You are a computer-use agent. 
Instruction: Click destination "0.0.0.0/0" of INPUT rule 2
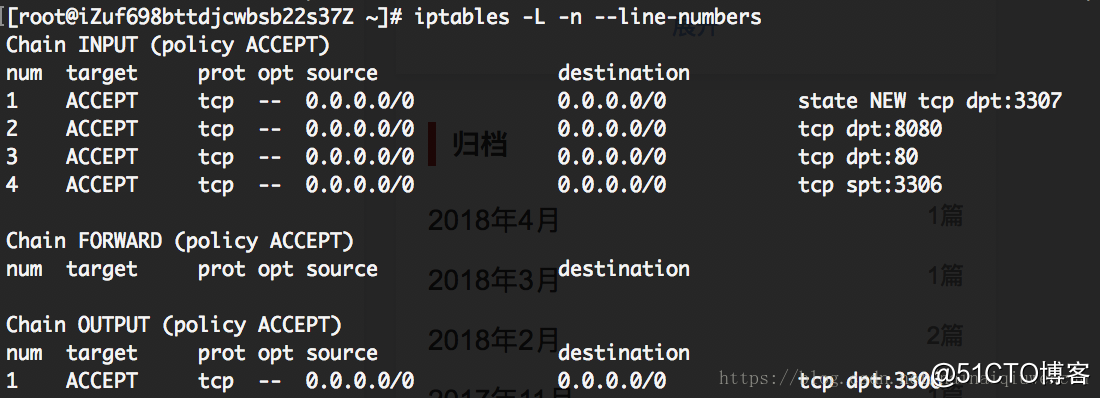(612, 129)
